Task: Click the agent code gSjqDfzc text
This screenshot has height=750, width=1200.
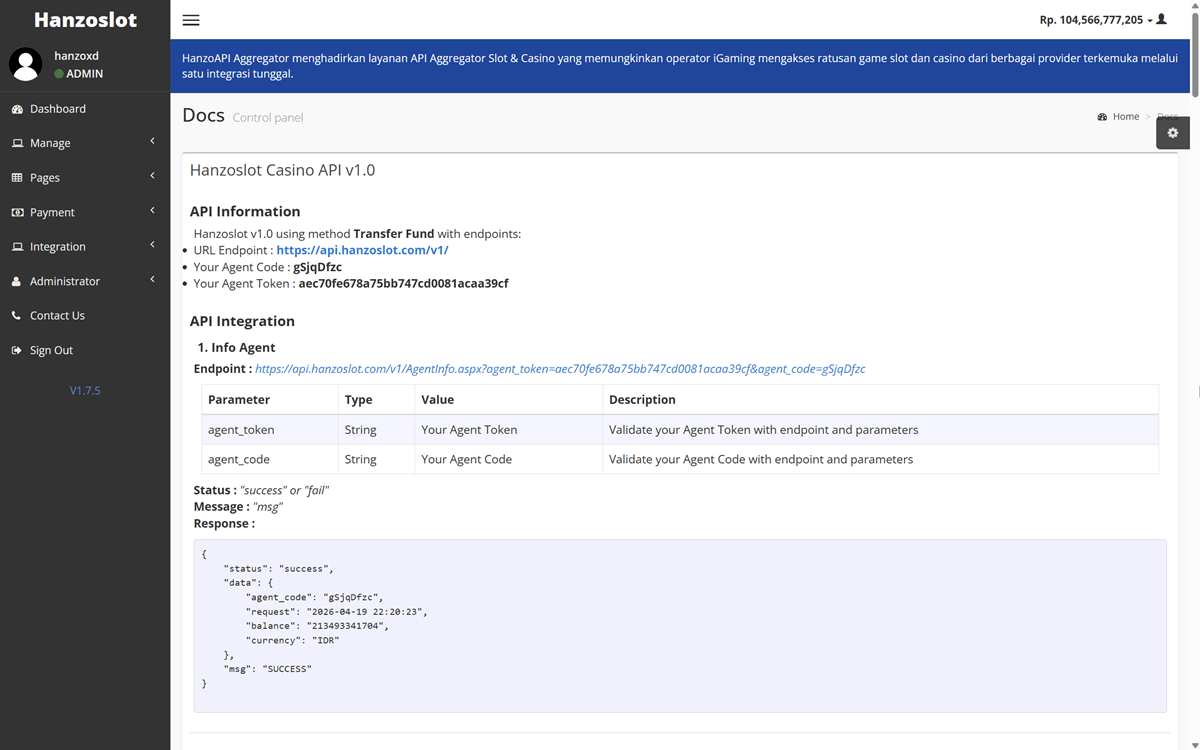Action: (x=317, y=267)
